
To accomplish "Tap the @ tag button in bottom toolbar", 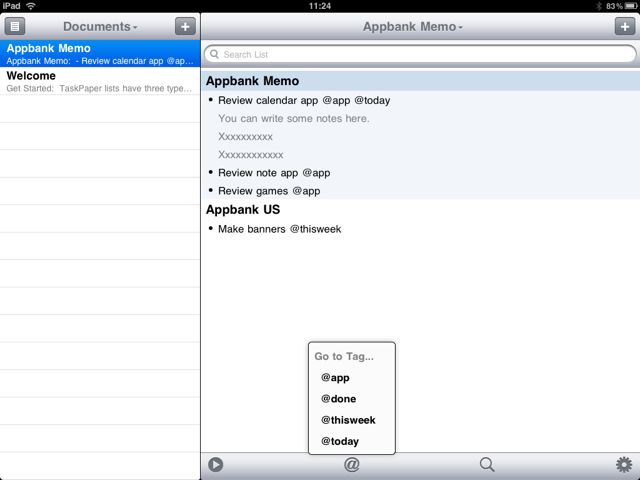I will click(351, 464).
